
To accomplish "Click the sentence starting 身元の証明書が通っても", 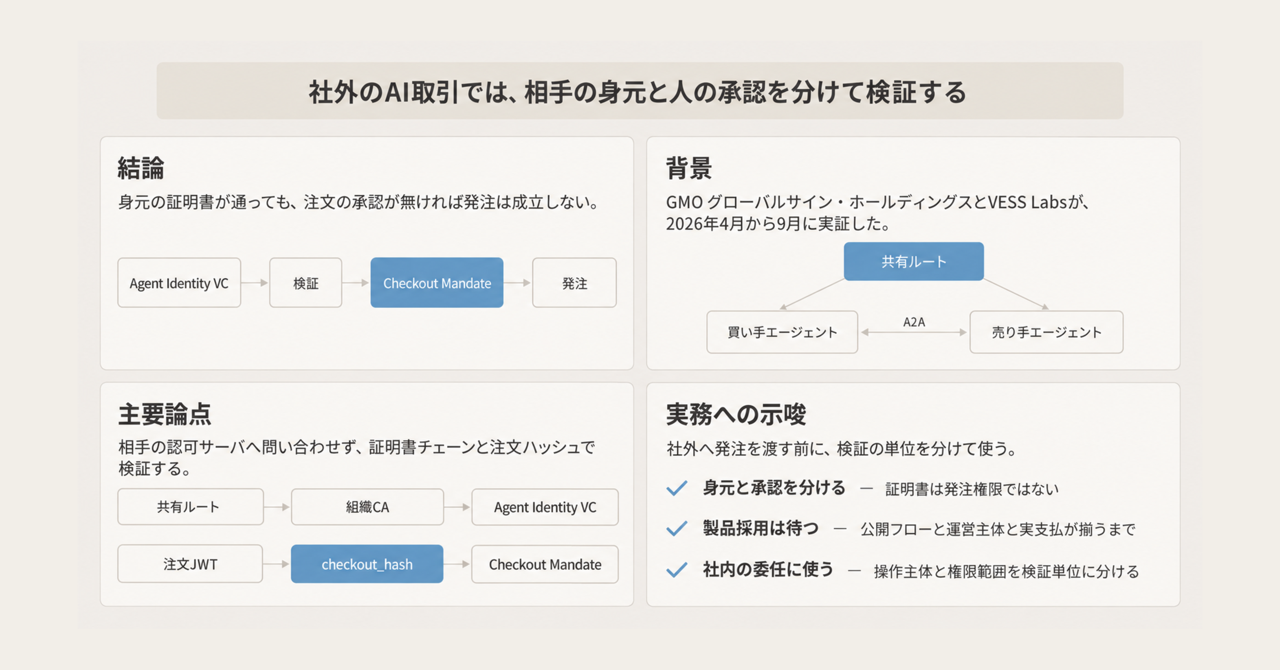I will 358,203.
